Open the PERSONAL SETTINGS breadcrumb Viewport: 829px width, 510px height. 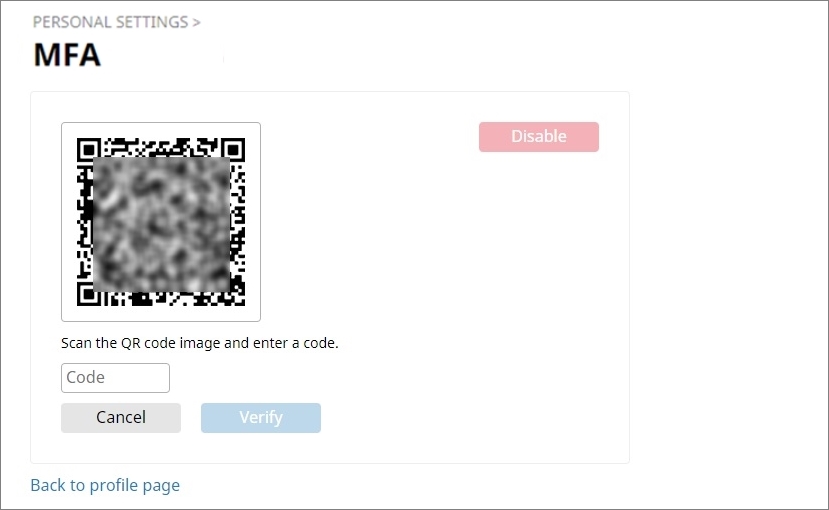110,22
